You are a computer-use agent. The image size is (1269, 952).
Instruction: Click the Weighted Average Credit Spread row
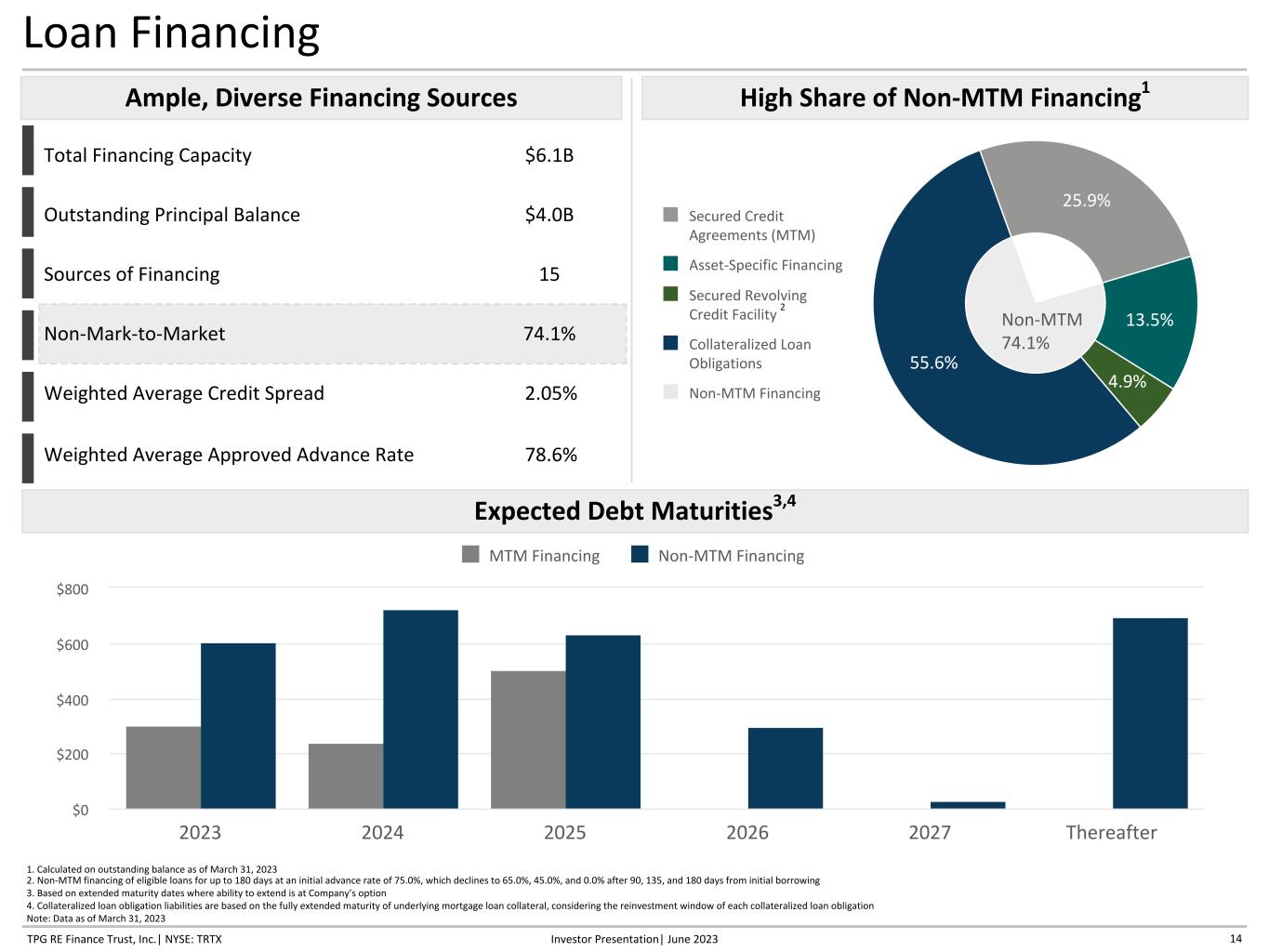[311, 393]
